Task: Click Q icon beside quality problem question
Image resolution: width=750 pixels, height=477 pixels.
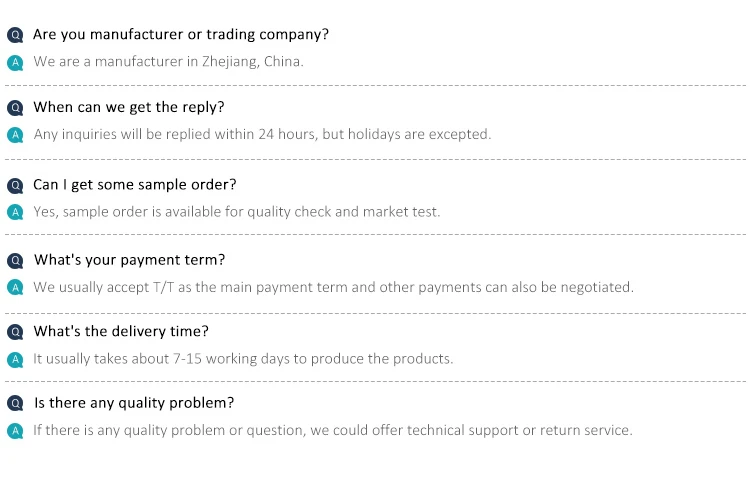Action: pos(15,404)
